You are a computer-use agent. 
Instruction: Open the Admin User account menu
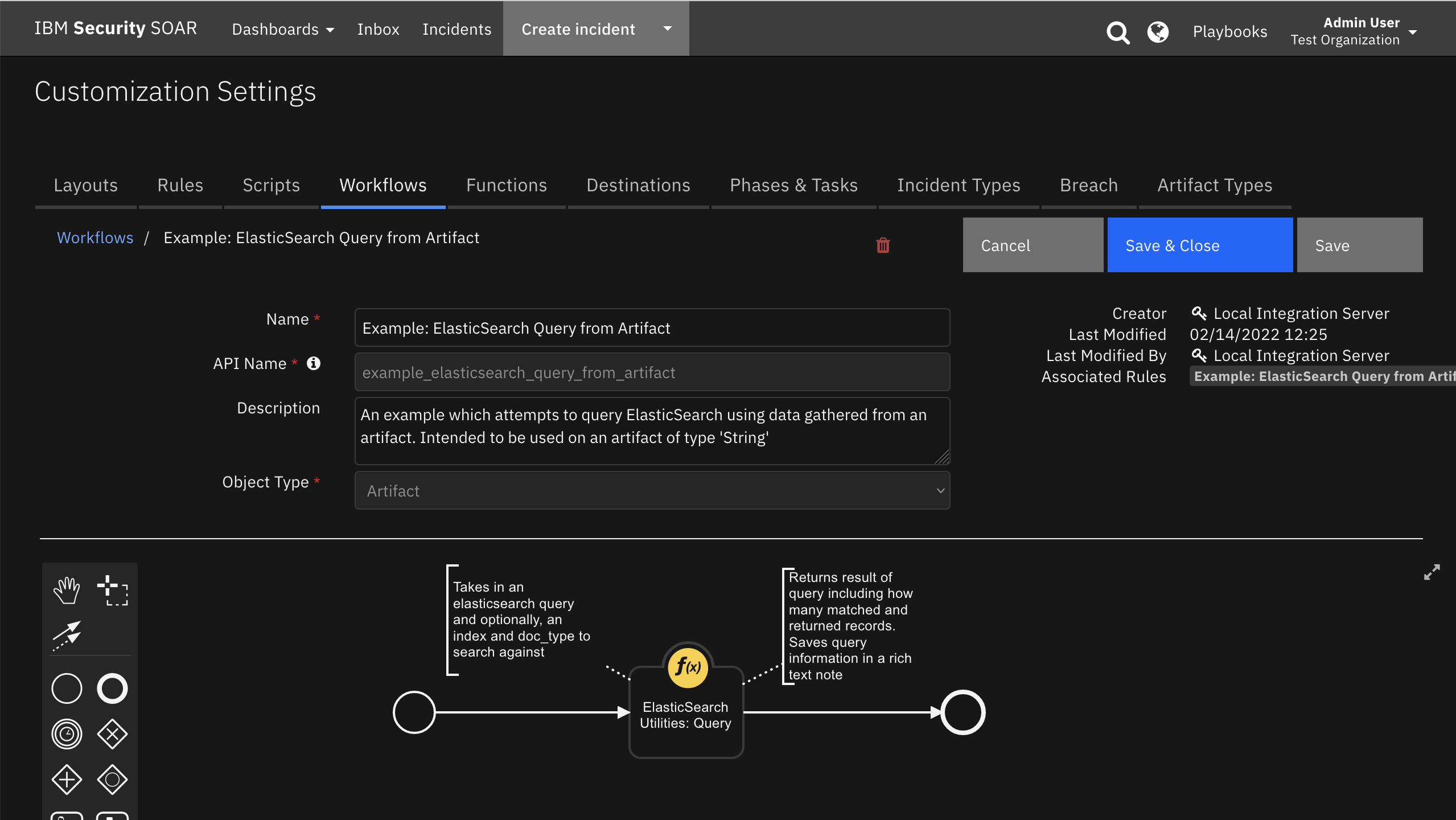(1354, 31)
